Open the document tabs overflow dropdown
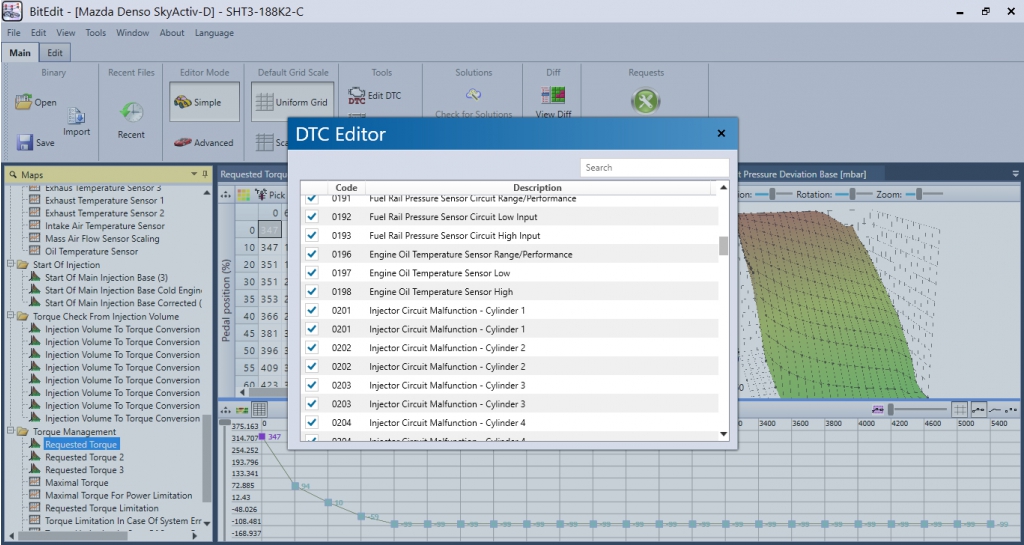 pos(1016,174)
